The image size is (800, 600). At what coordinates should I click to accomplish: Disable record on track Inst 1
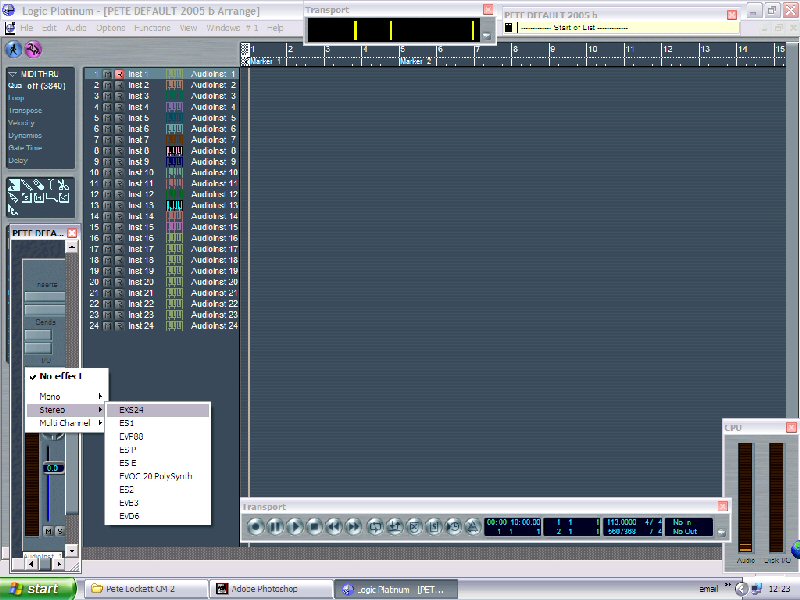coord(119,74)
